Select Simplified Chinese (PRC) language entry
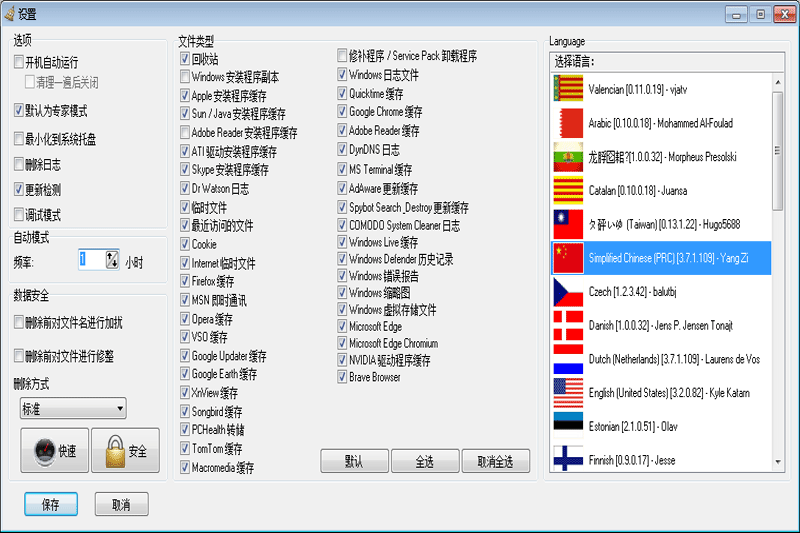 (662, 258)
